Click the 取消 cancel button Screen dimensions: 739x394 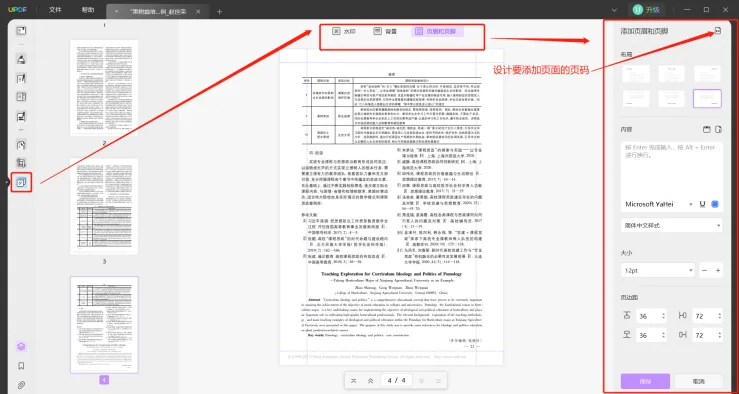(699, 381)
